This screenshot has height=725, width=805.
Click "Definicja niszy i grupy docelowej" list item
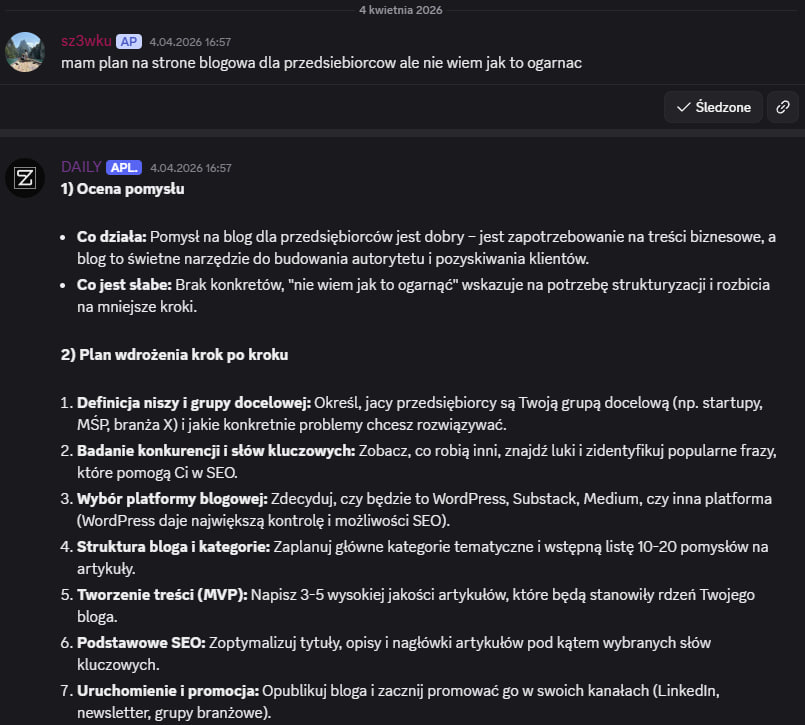coord(194,403)
